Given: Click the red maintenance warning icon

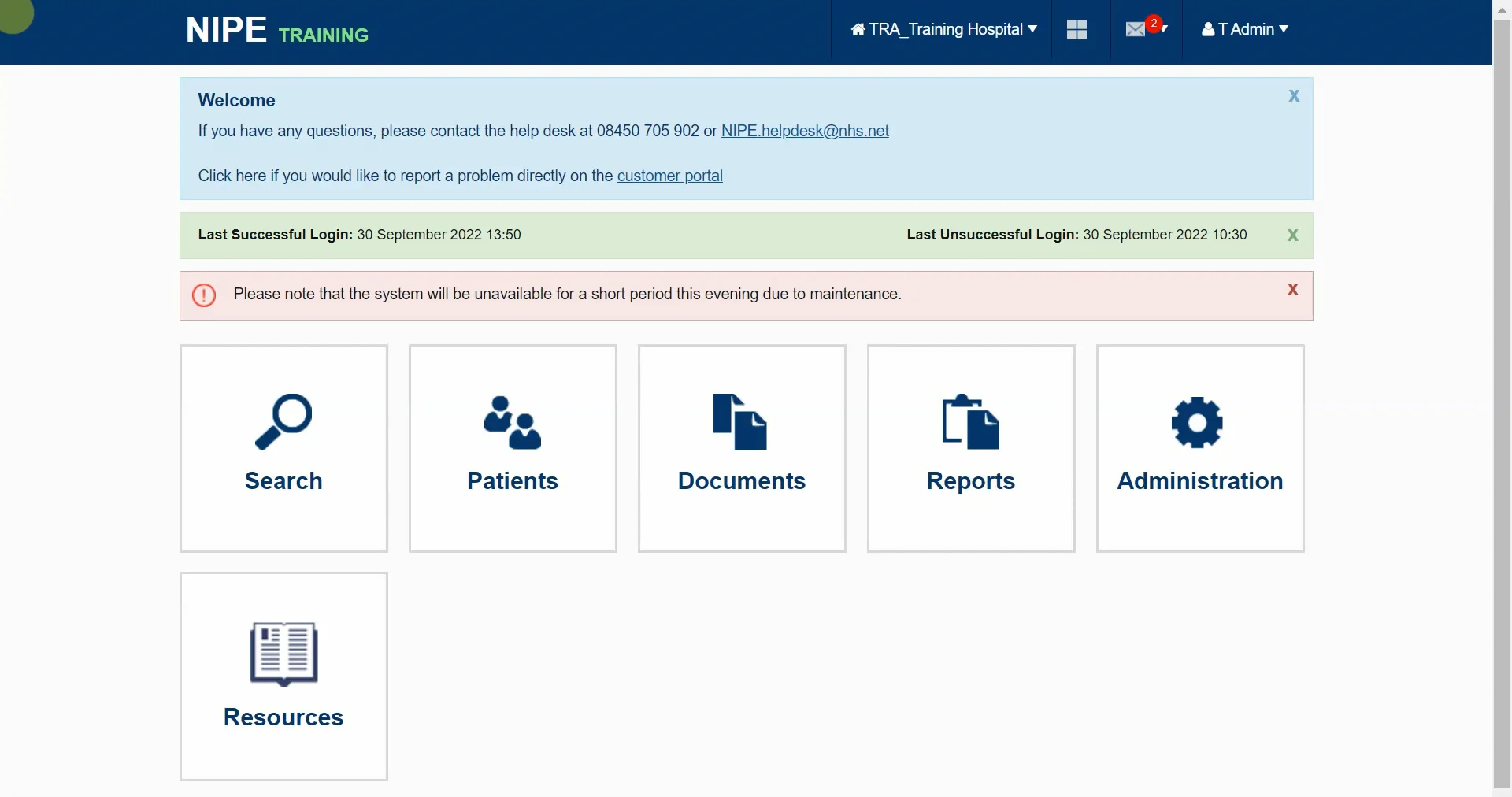Looking at the screenshot, I should [x=204, y=295].
